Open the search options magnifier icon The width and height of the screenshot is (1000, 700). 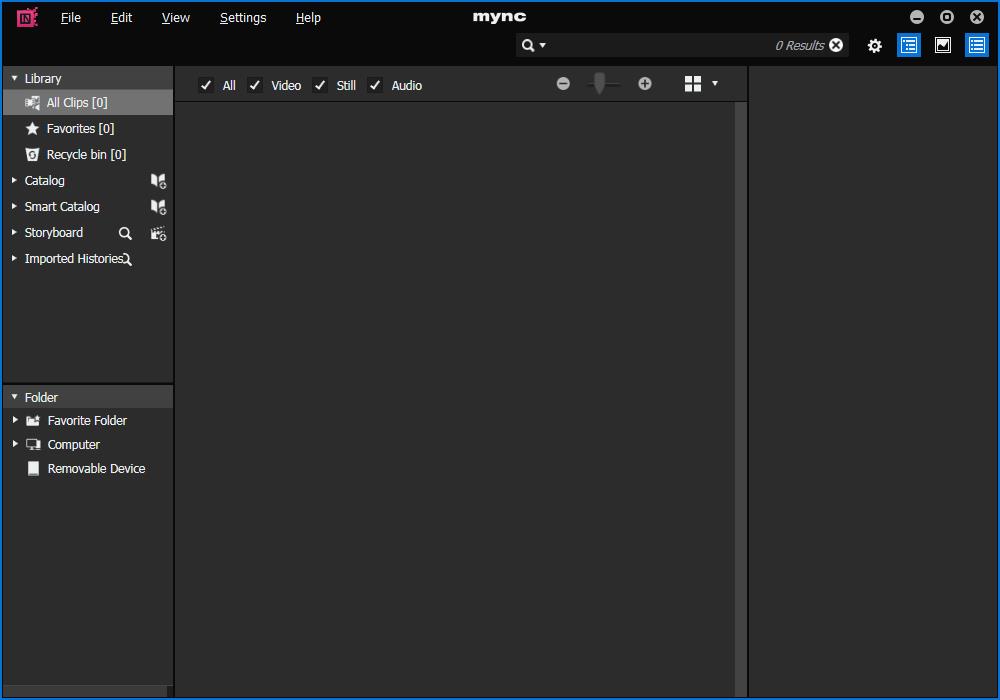tap(528, 45)
